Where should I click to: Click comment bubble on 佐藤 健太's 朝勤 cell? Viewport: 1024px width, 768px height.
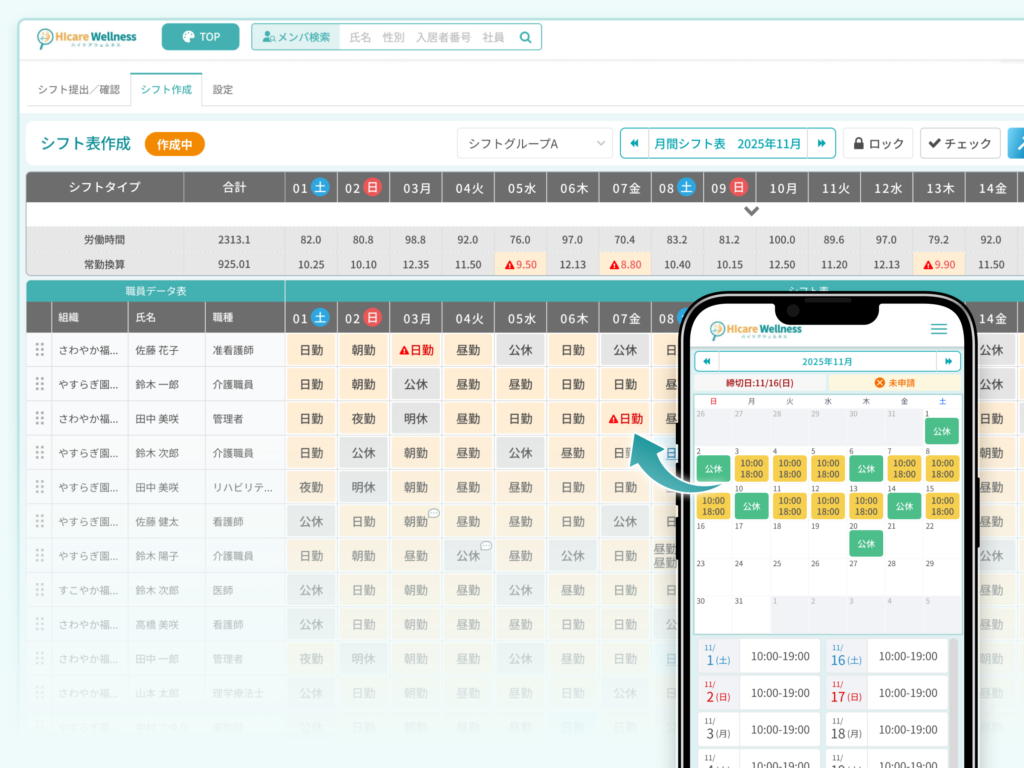coord(434,513)
